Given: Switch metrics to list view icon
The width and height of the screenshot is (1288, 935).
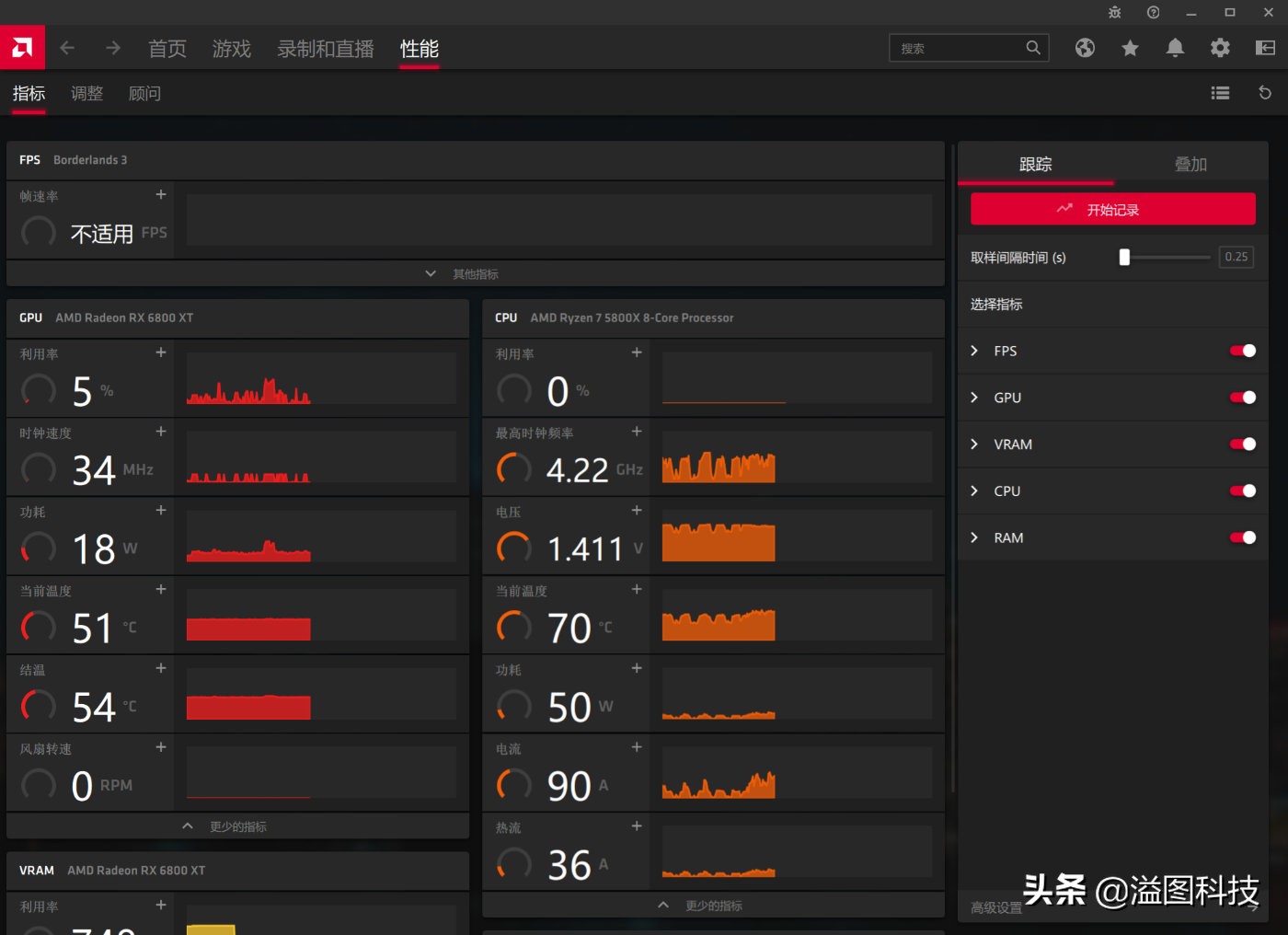Looking at the screenshot, I should point(1220,93).
